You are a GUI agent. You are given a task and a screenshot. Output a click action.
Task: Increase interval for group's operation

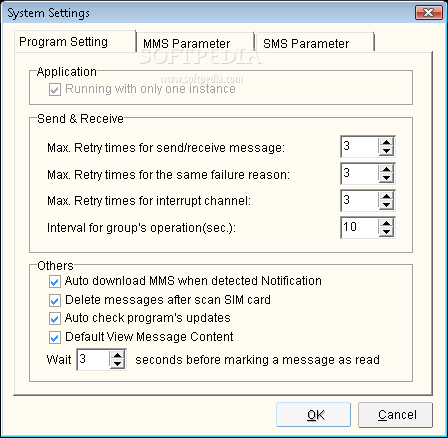click(x=386, y=223)
